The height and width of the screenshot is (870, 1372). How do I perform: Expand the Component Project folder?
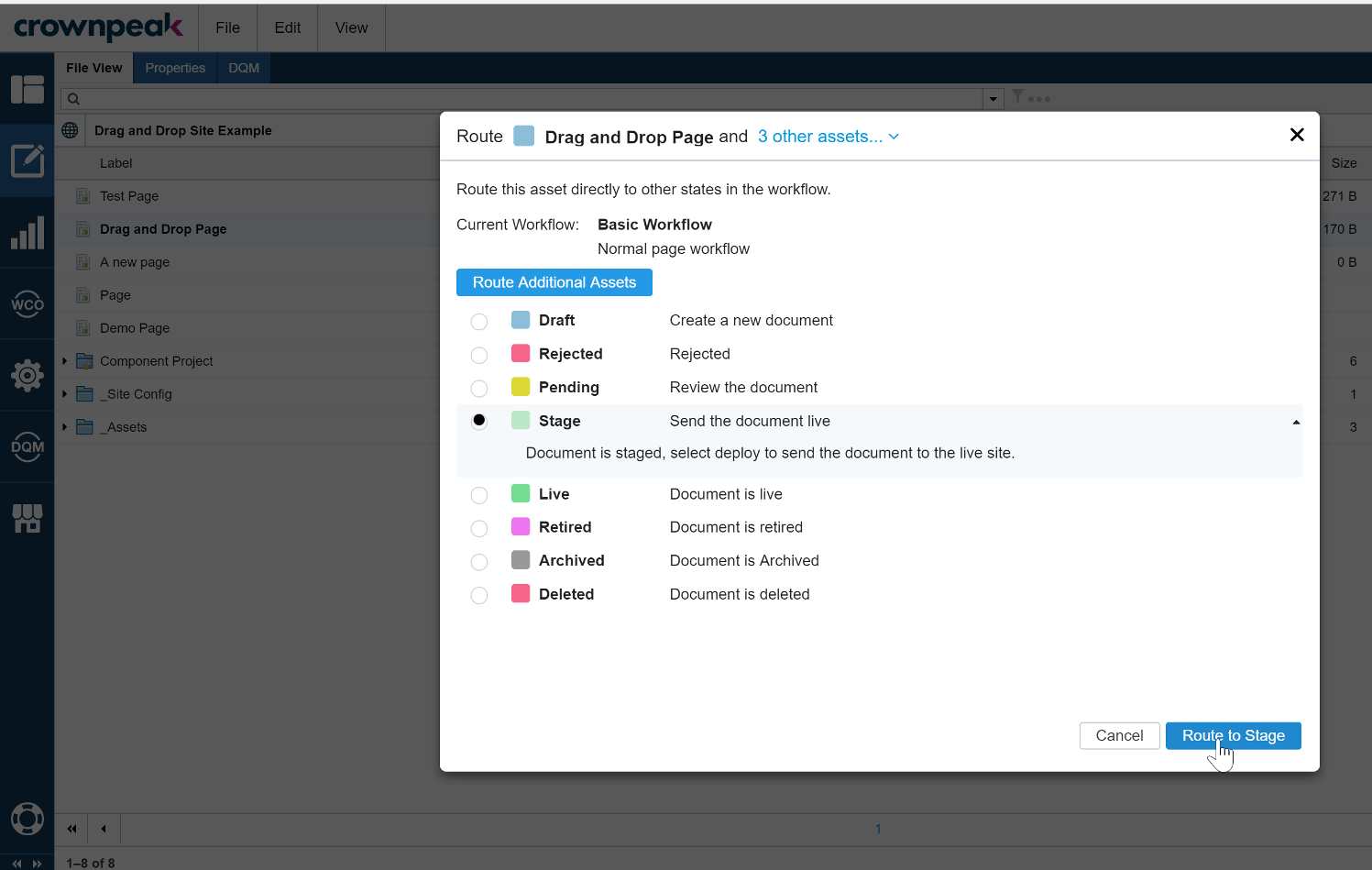[65, 361]
